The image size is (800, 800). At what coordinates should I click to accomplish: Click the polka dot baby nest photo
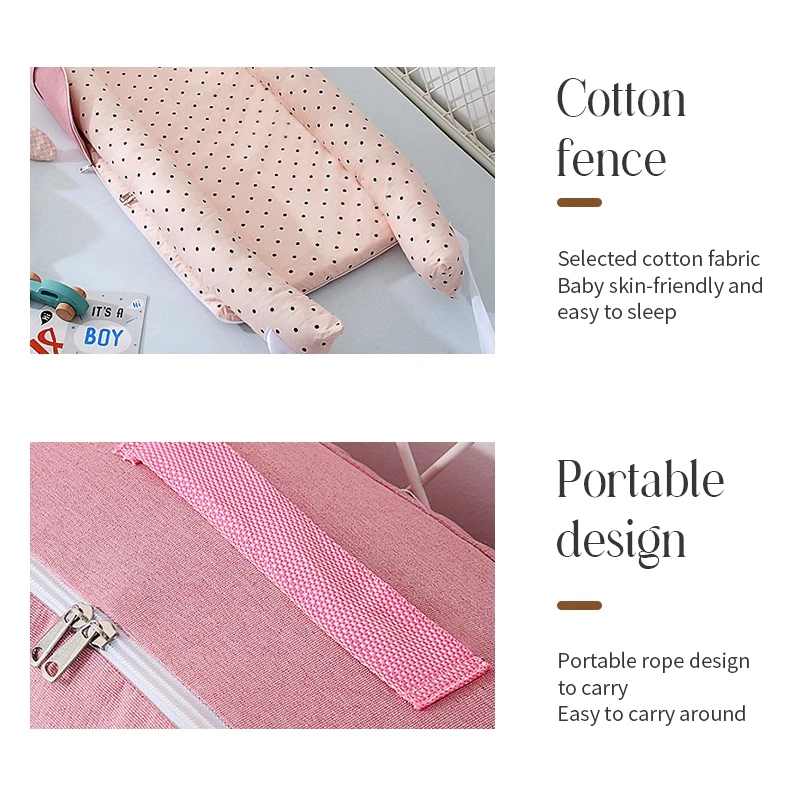(262, 210)
